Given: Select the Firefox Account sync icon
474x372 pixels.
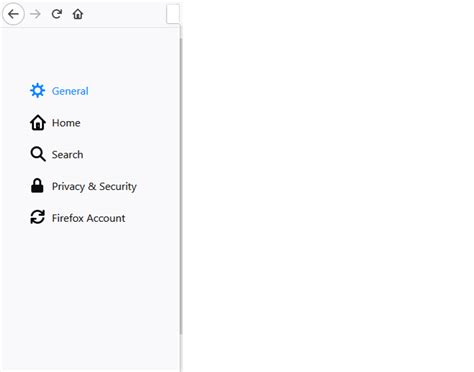Looking at the screenshot, I should pos(37,217).
